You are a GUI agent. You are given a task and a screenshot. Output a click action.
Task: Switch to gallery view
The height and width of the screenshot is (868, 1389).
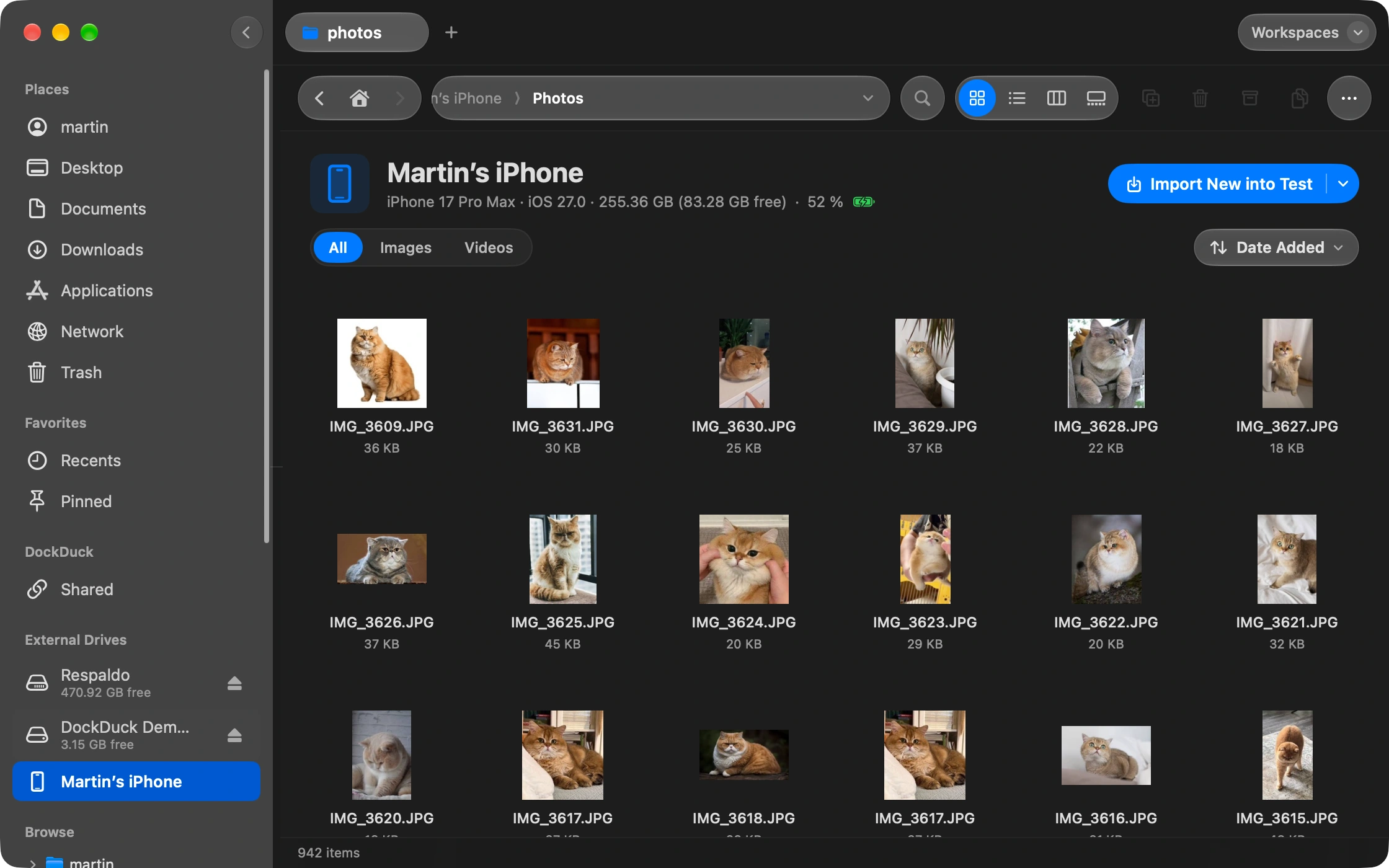[1096, 98]
